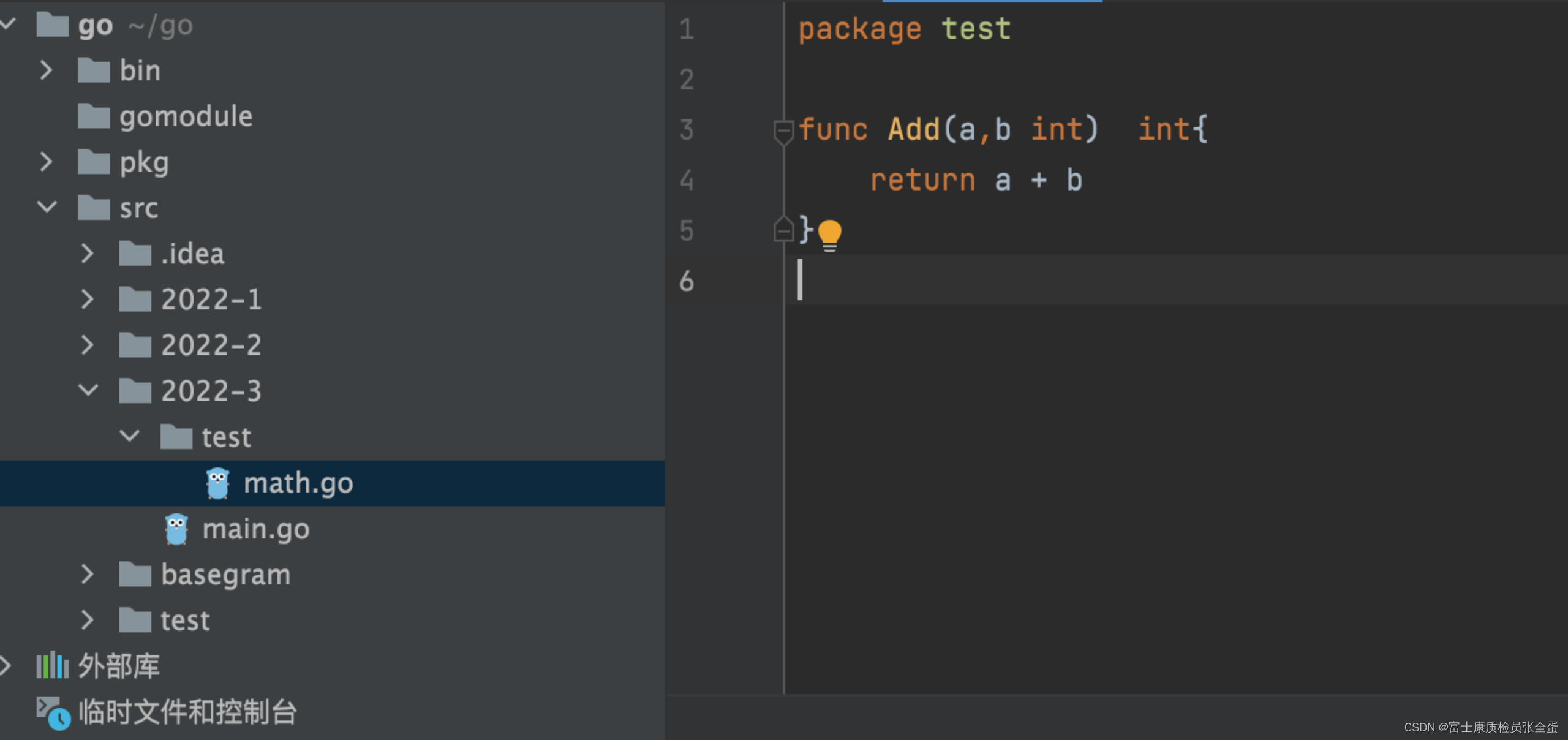Collapse the 2022-3 folder
The height and width of the screenshot is (740, 1568).
pos(88,390)
